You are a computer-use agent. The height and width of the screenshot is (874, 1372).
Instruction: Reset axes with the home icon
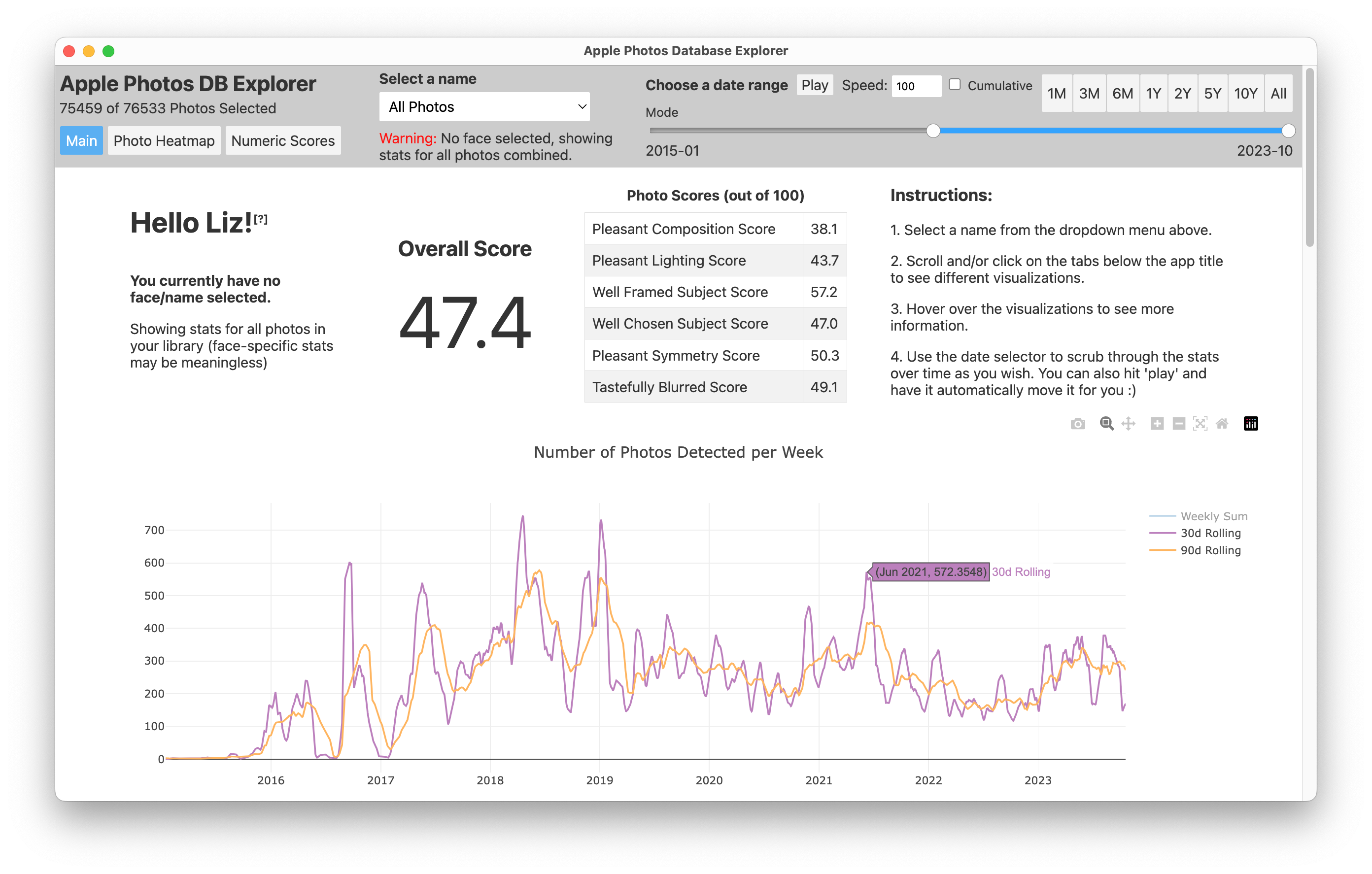pos(1222,423)
